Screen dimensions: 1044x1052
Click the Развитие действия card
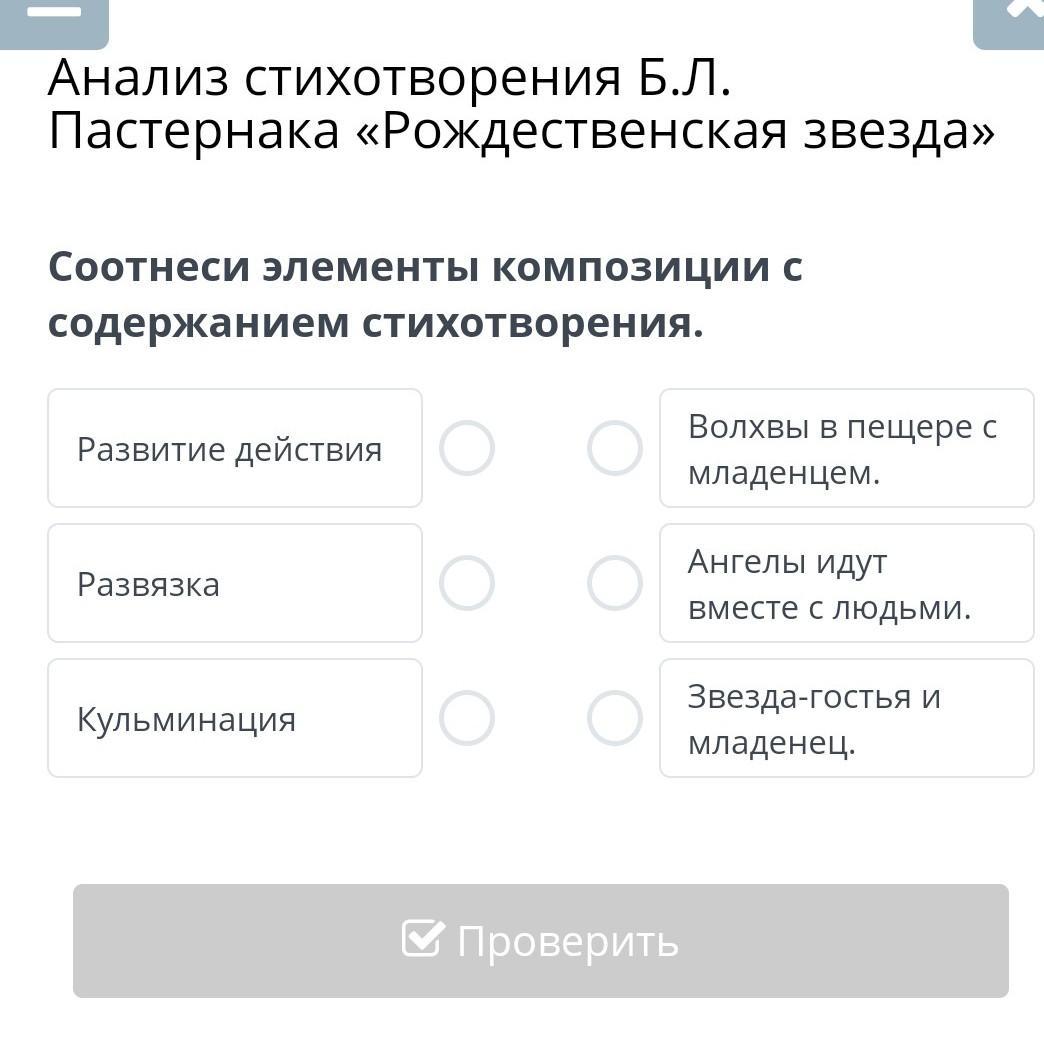click(235, 448)
